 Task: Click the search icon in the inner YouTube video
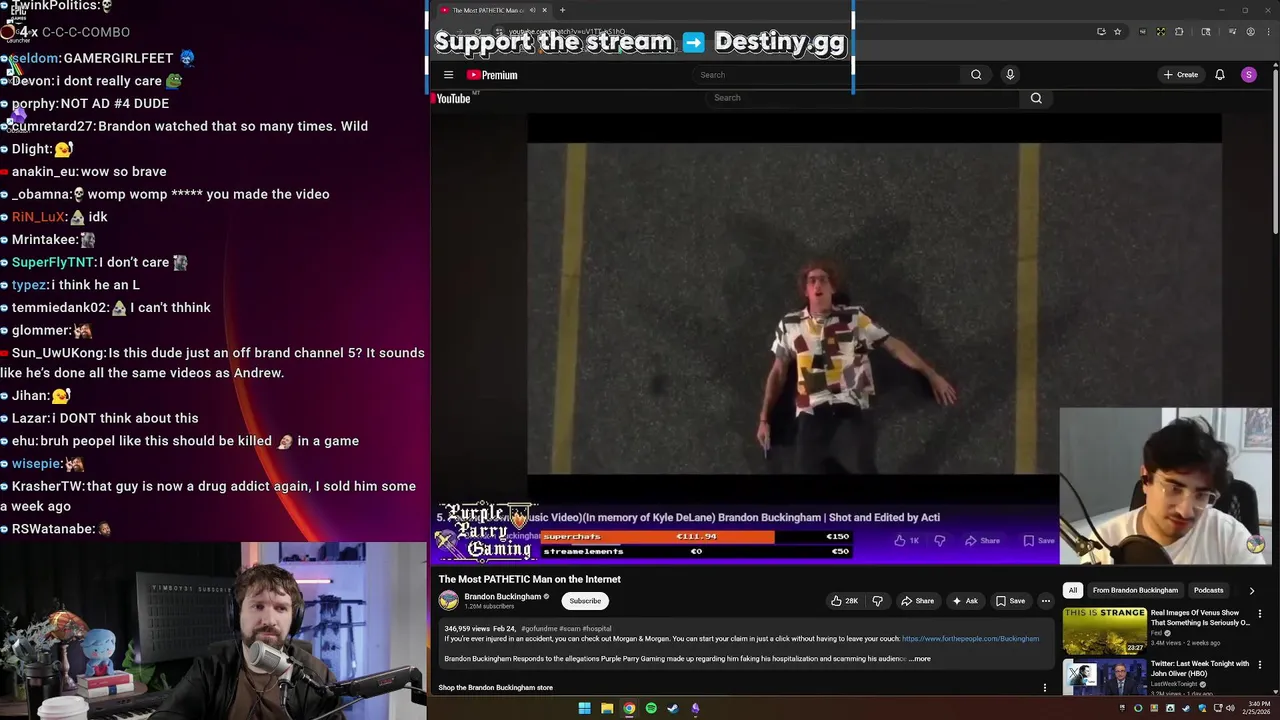pyautogui.click(x=1036, y=98)
